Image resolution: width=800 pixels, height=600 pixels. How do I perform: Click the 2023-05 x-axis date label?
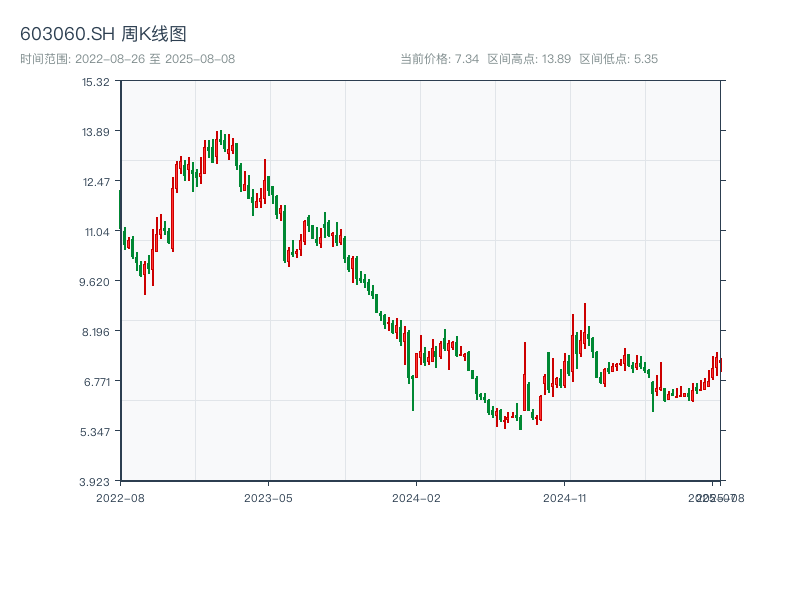click(268, 497)
